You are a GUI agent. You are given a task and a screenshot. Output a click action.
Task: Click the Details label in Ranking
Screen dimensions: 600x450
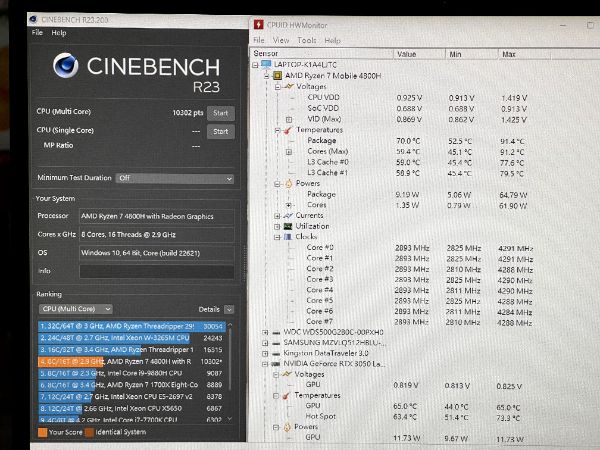point(209,309)
